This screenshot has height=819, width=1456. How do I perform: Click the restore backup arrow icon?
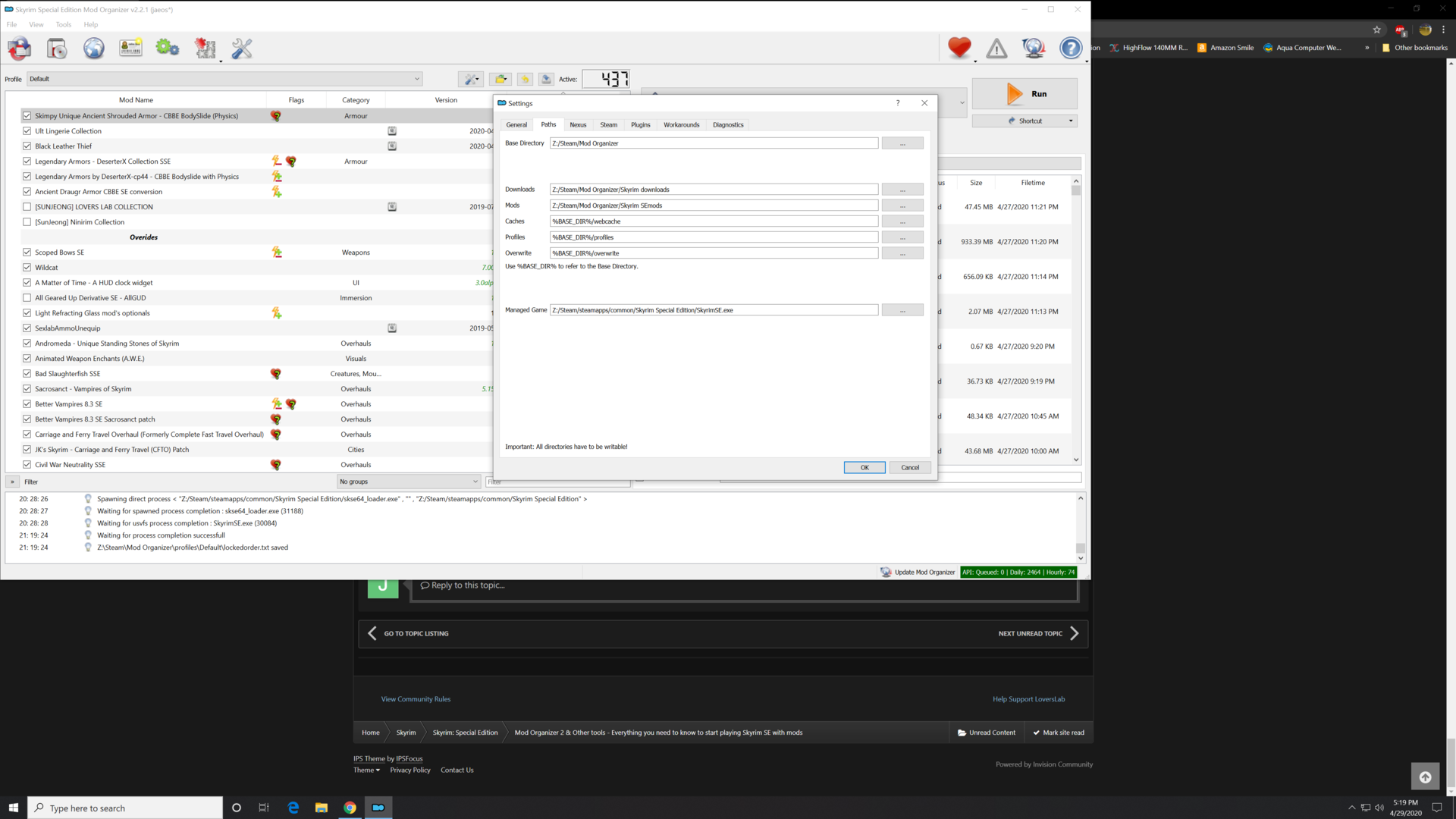point(525,79)
